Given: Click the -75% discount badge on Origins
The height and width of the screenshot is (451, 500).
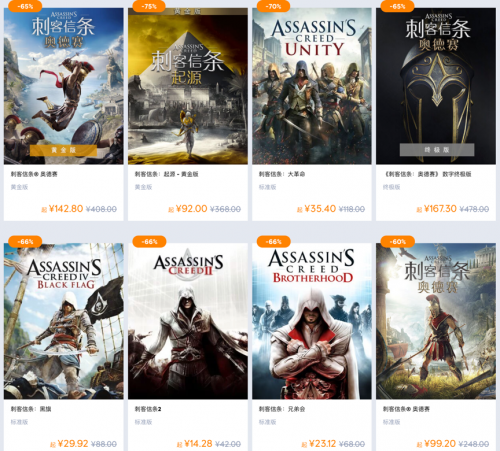Looking at the screenshot, I should pyautogui.click(x=149, y=6).
